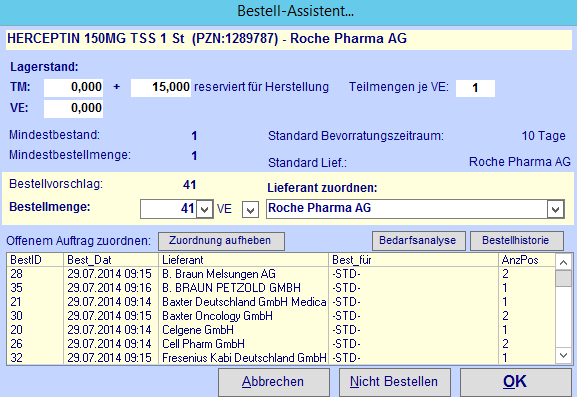Click Abbrechen to cancel
The image size is (577, 397).
pyautogui.click(x=273, y=382)
